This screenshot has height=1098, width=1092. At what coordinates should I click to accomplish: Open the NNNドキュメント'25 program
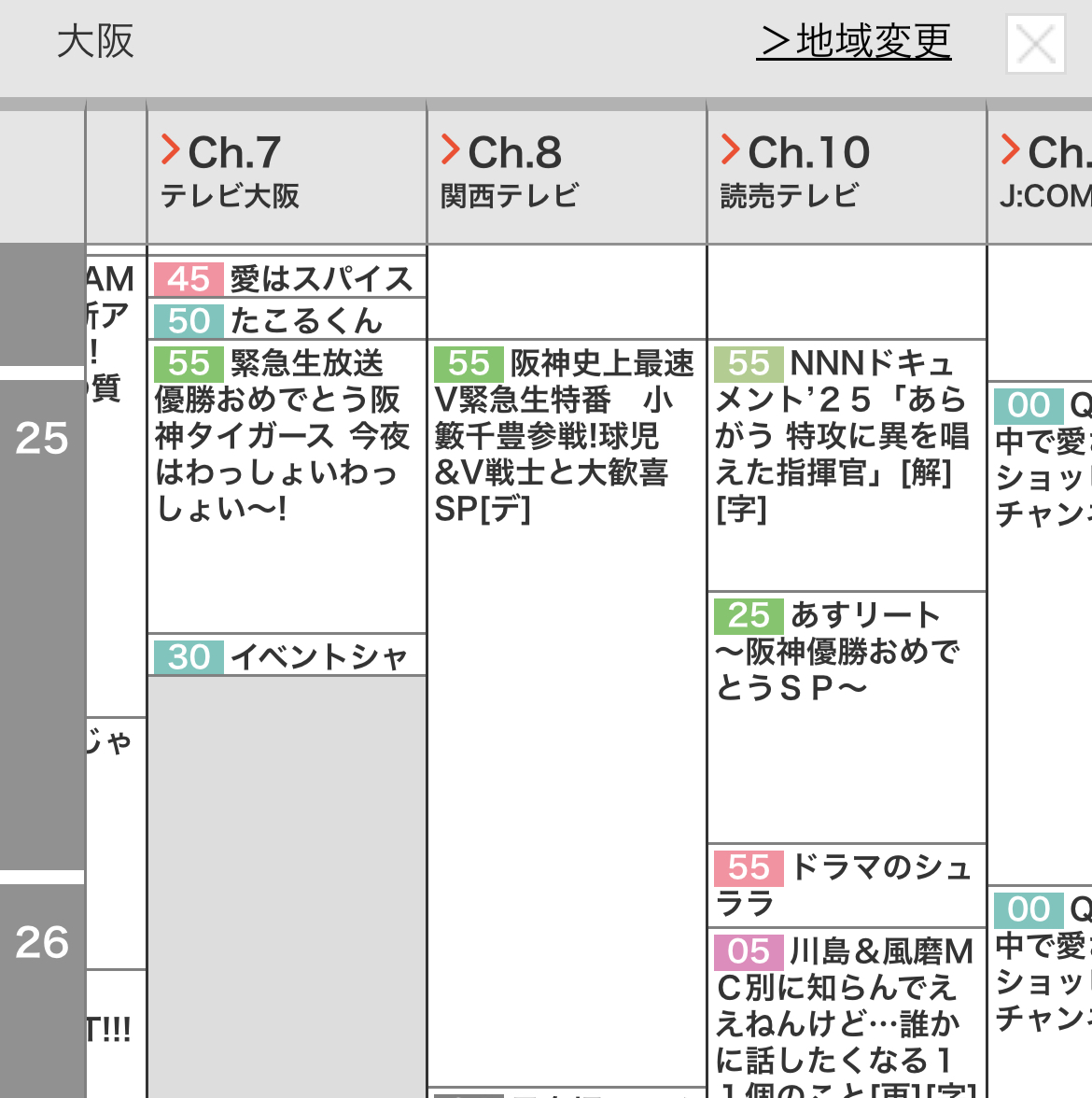[x=845, y=437]
